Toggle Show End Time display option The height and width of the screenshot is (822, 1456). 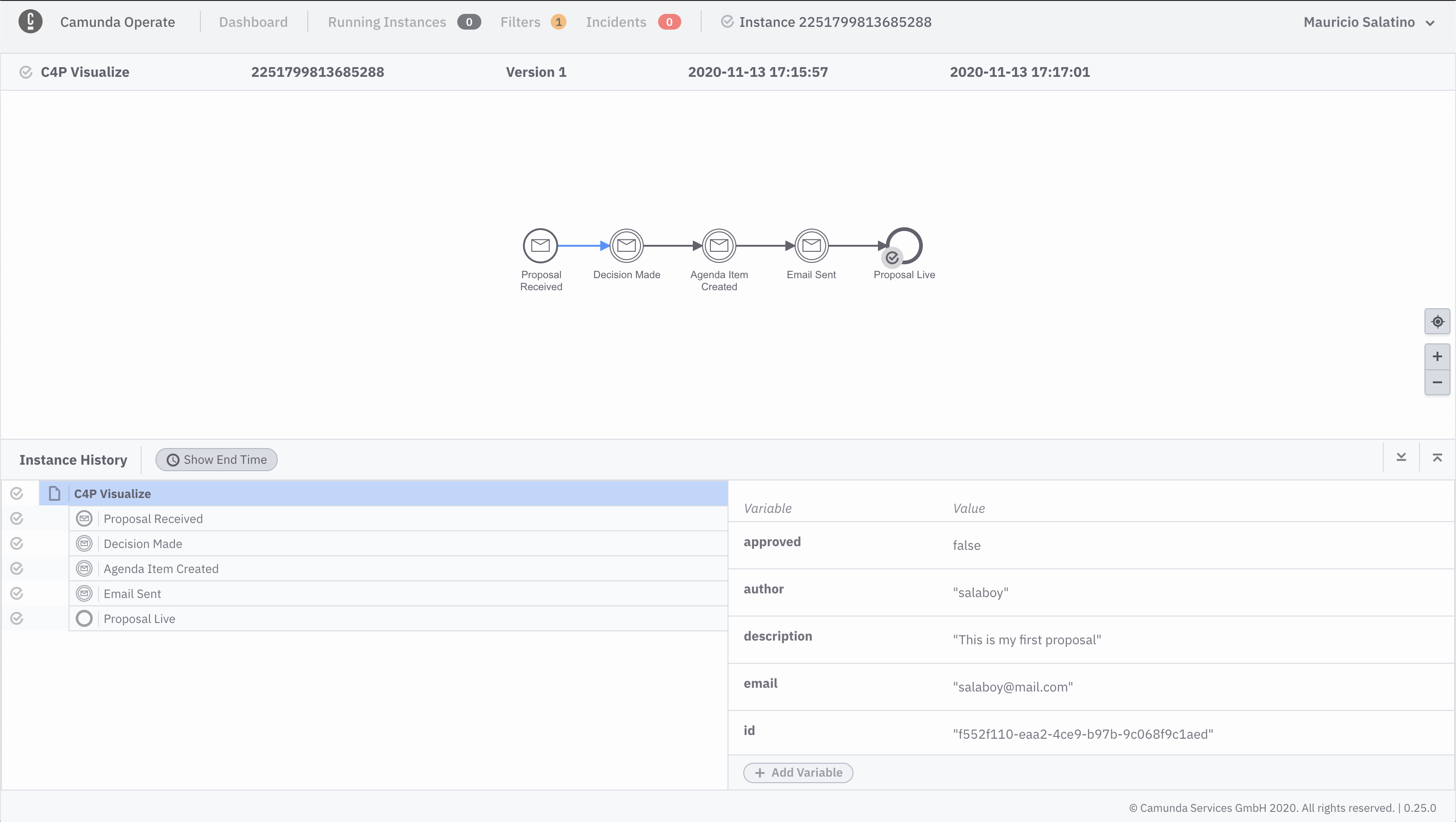coord(216,459)
